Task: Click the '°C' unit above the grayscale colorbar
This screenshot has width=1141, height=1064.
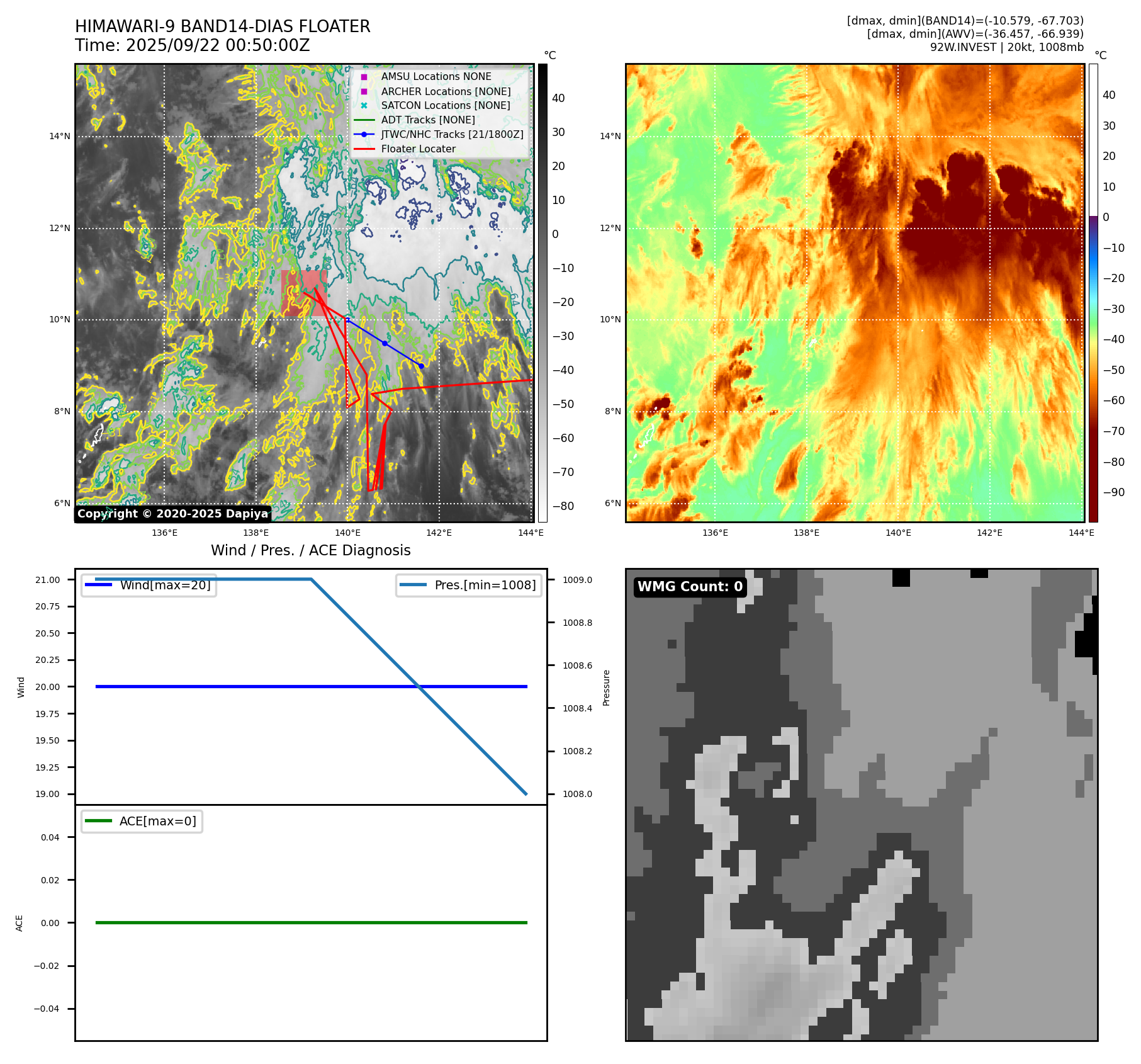Action: coord(550,55)
